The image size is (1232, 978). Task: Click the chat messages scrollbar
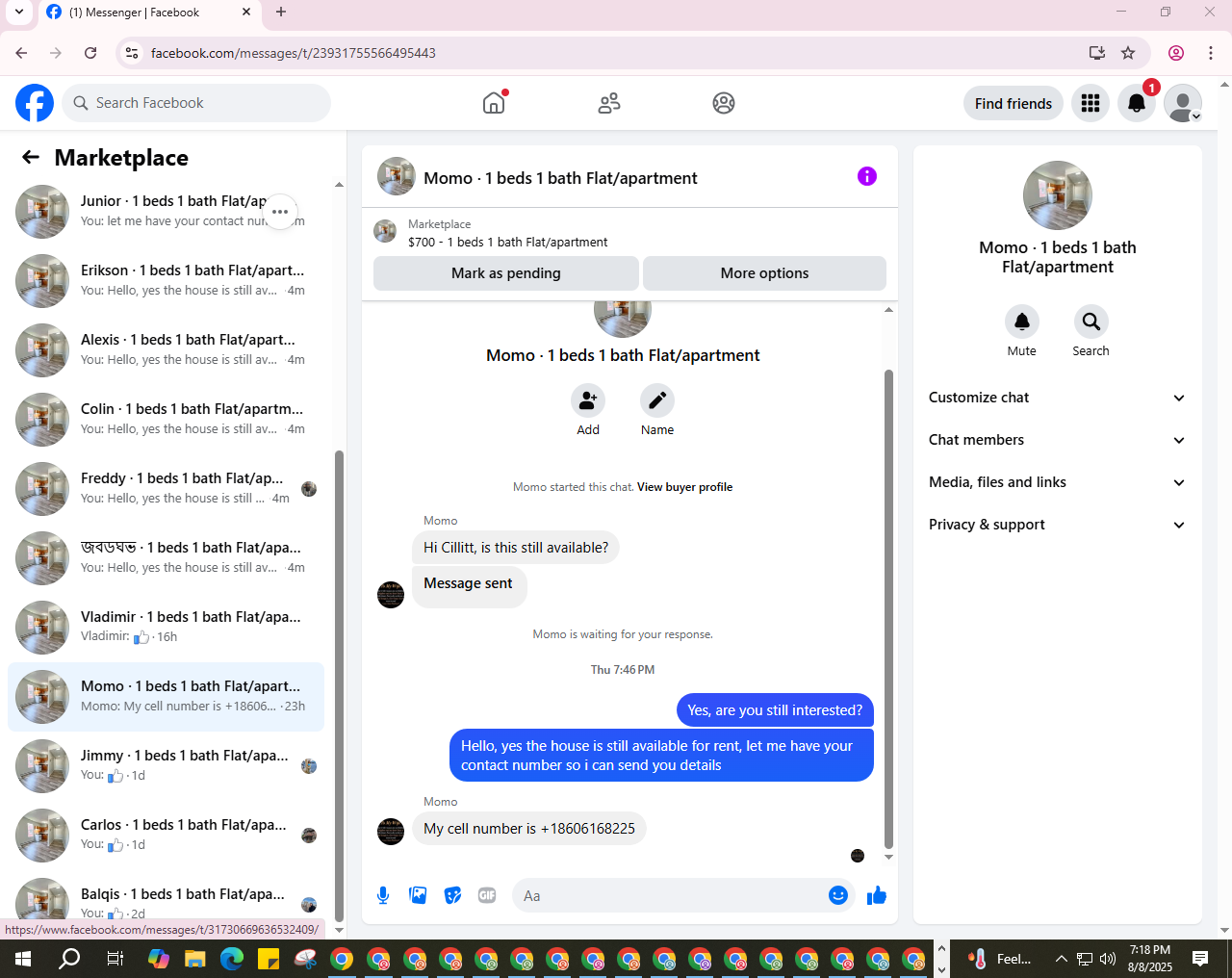[888, 609]
